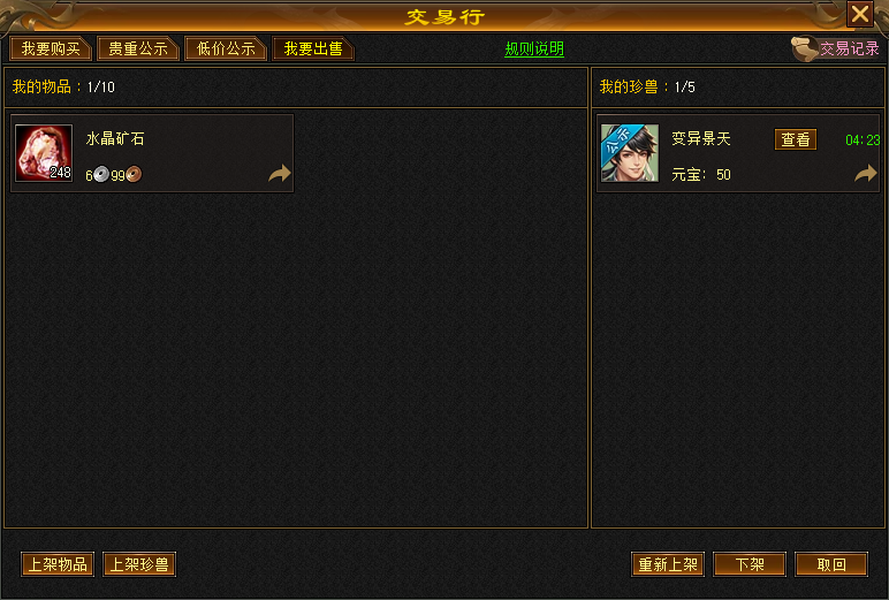Open the 交易记录 scroll icon
Screen dimensions: 889x600
click(x=805, y=49)
